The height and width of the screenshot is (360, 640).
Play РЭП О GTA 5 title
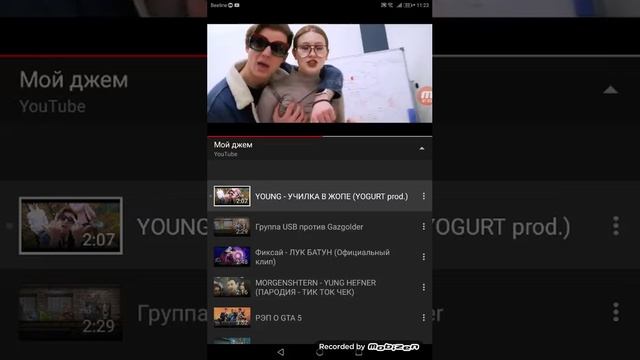(278, 318)
